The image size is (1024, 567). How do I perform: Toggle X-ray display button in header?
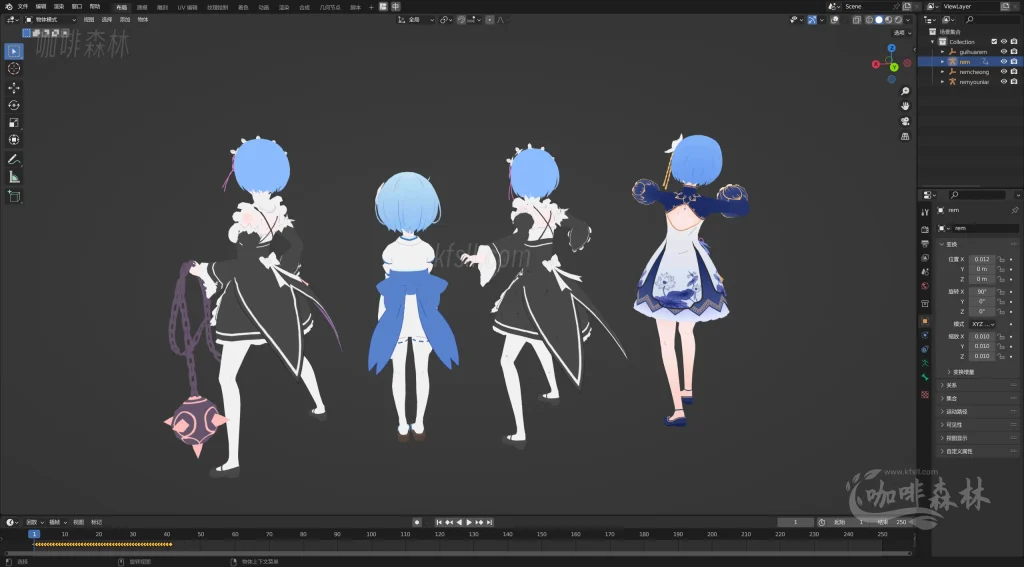(x=856, y=20)
